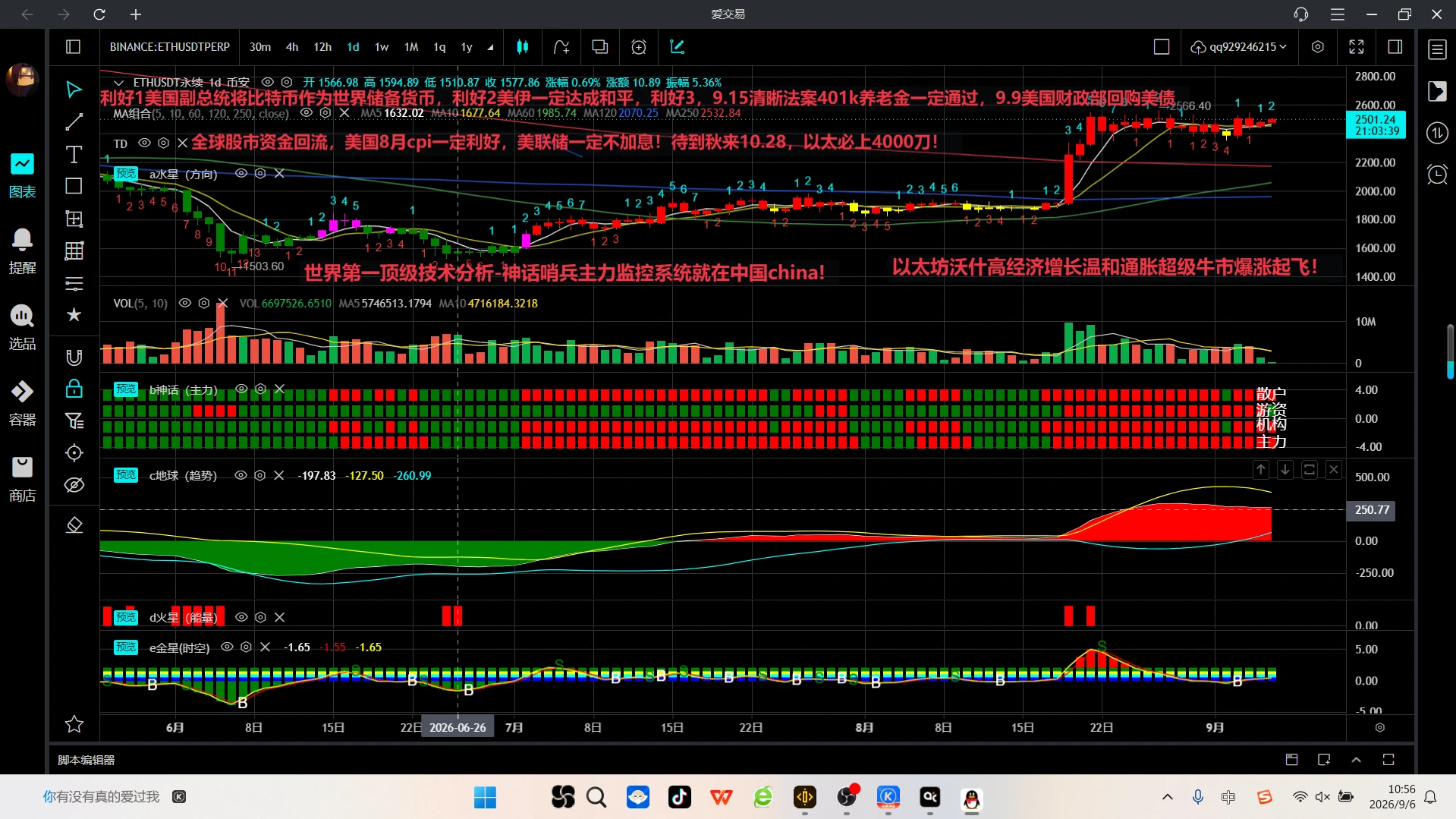Open settings for b神话 (主力) indicator

pos(260,389)
